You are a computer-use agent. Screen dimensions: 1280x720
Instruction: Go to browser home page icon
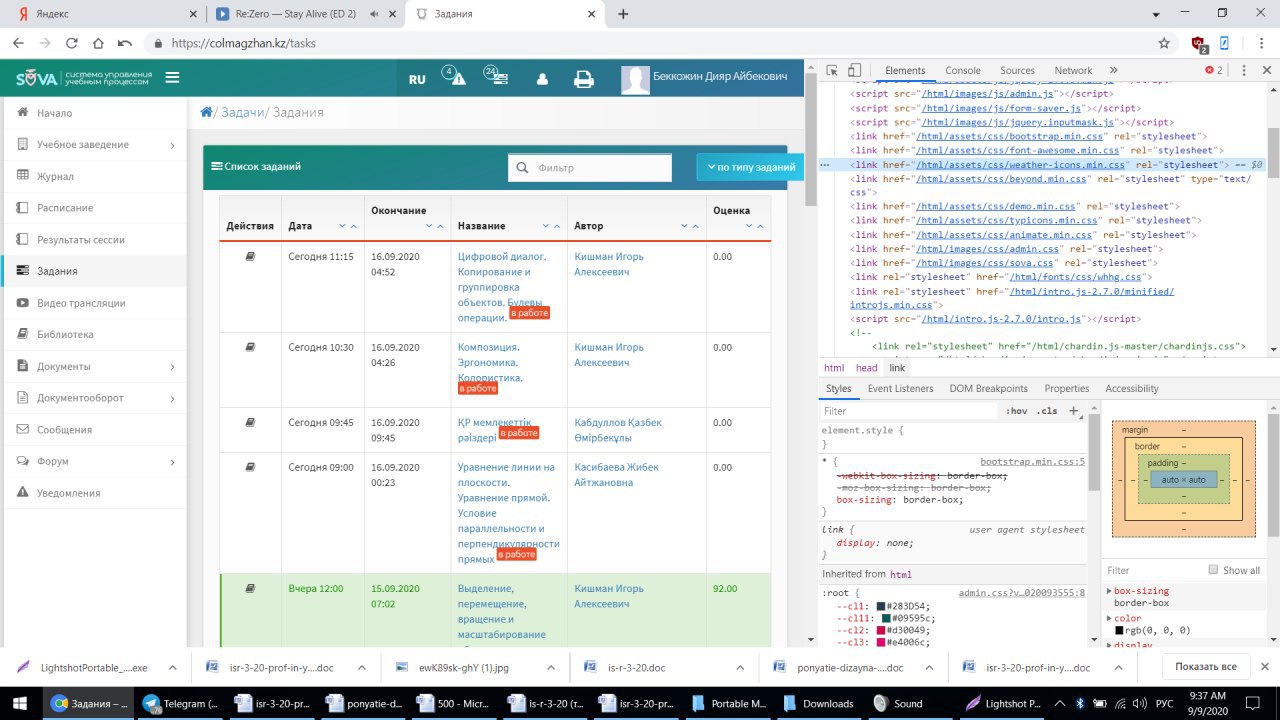coord(98,43)
